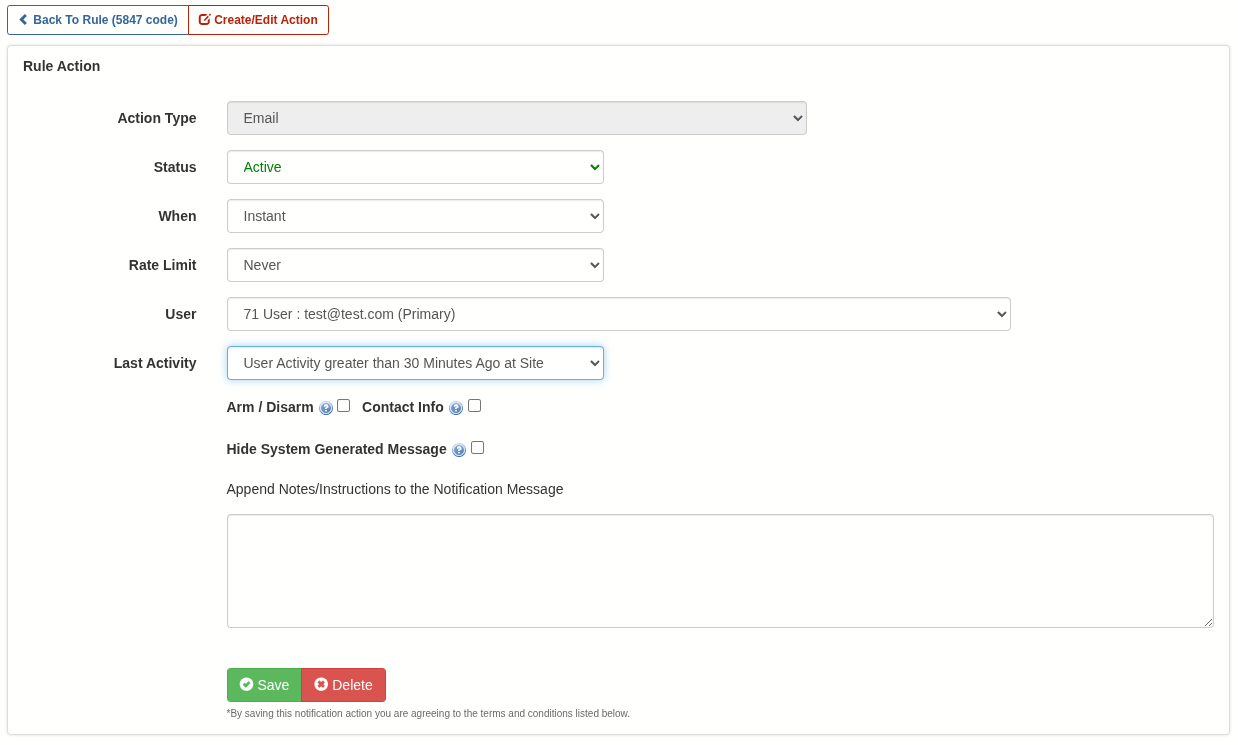Enable the Arm / Disarm checkbox
The height and width of the screenshot is (745, 1238).
coord(343,405)
